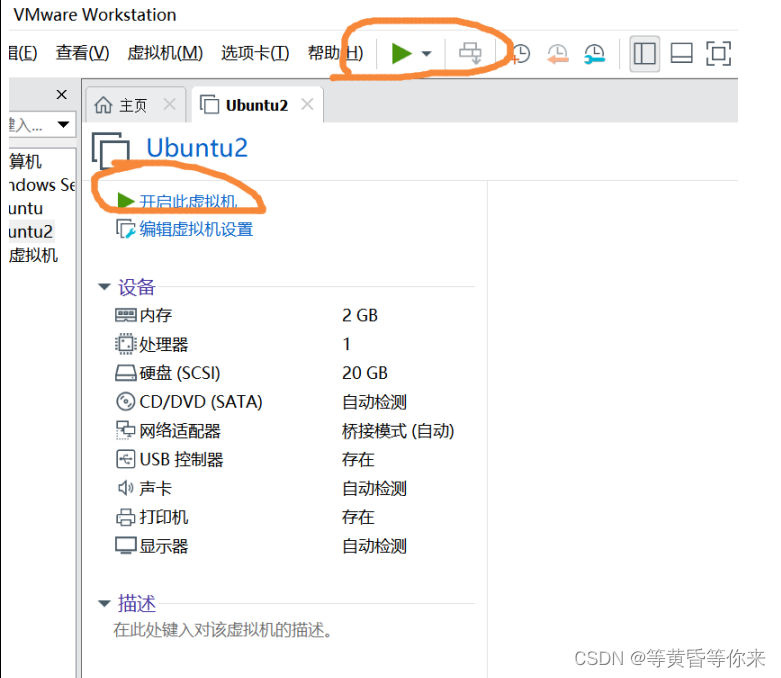This screenshot has width=781, height=678.
Task: Select CD/DVD (SATA) device label
Action: point(201,402)
